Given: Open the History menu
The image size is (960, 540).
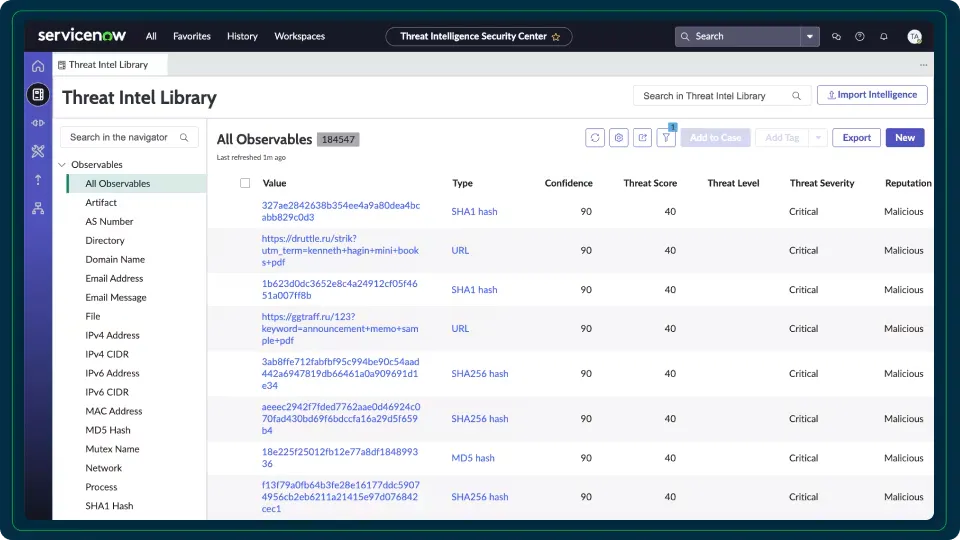Looking at the screenshot, I should [x=242, y=36].
